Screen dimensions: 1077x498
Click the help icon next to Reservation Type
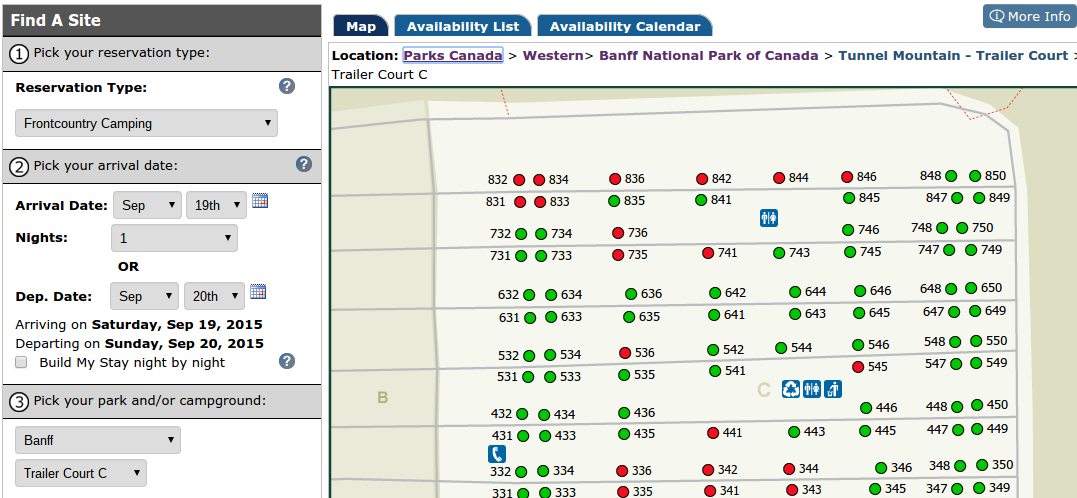coord(287,87)
